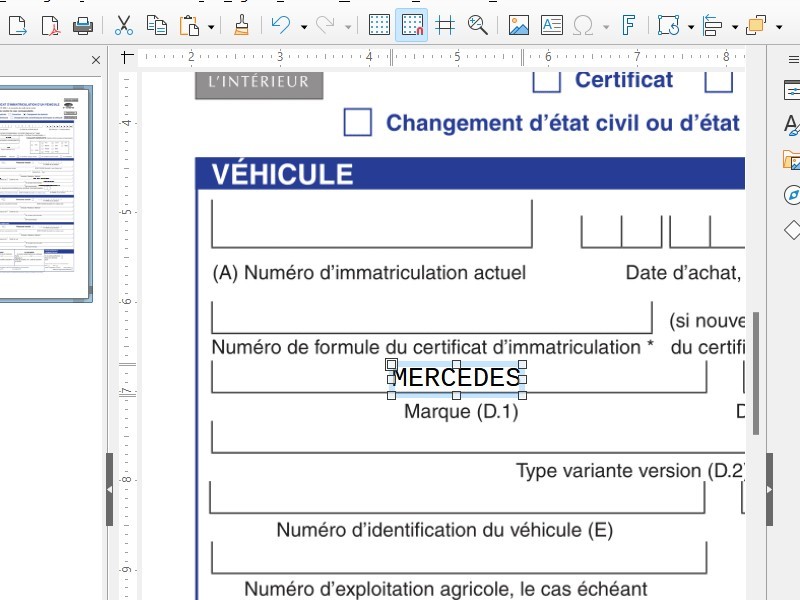
Task: Expand the Paste options dropdown
Action: 211,26
